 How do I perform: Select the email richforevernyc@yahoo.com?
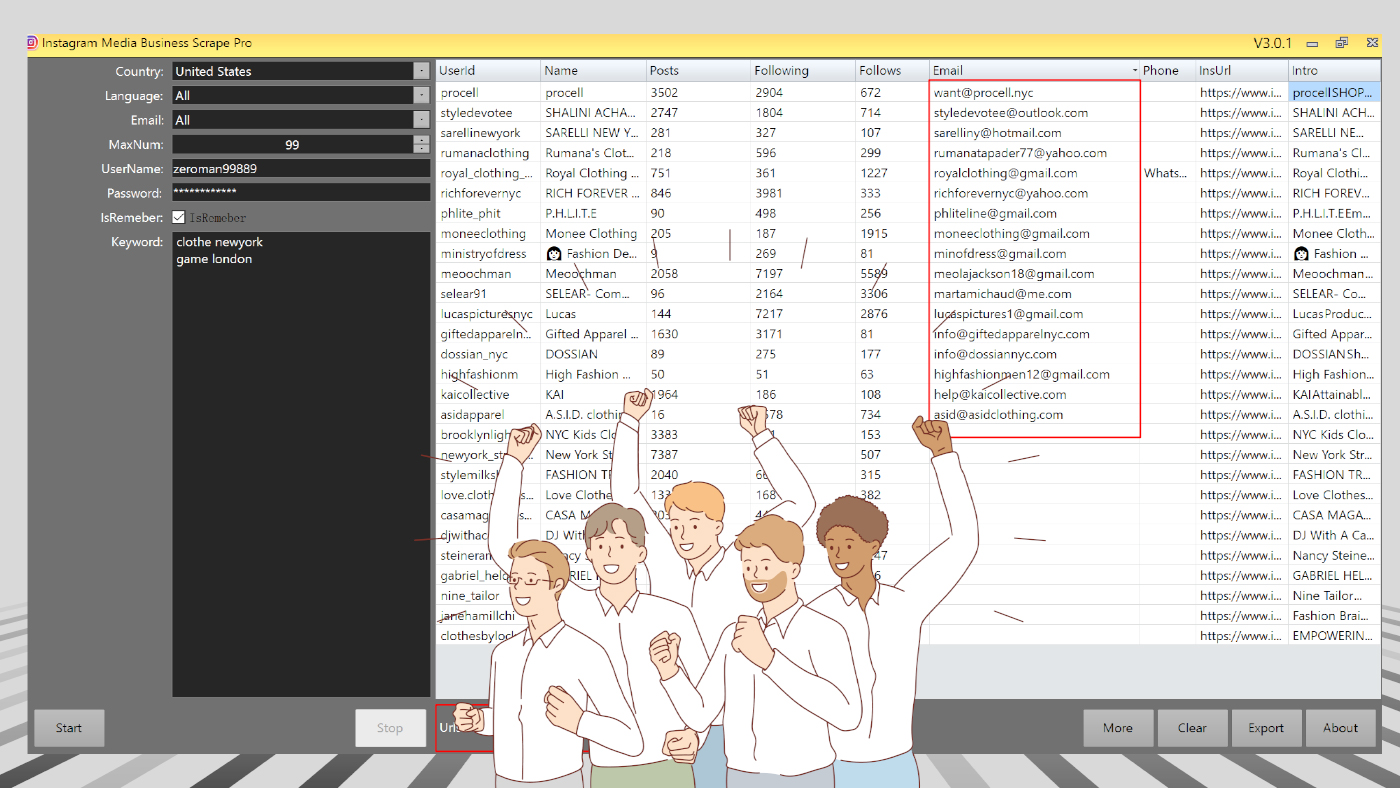(1011, 193)
